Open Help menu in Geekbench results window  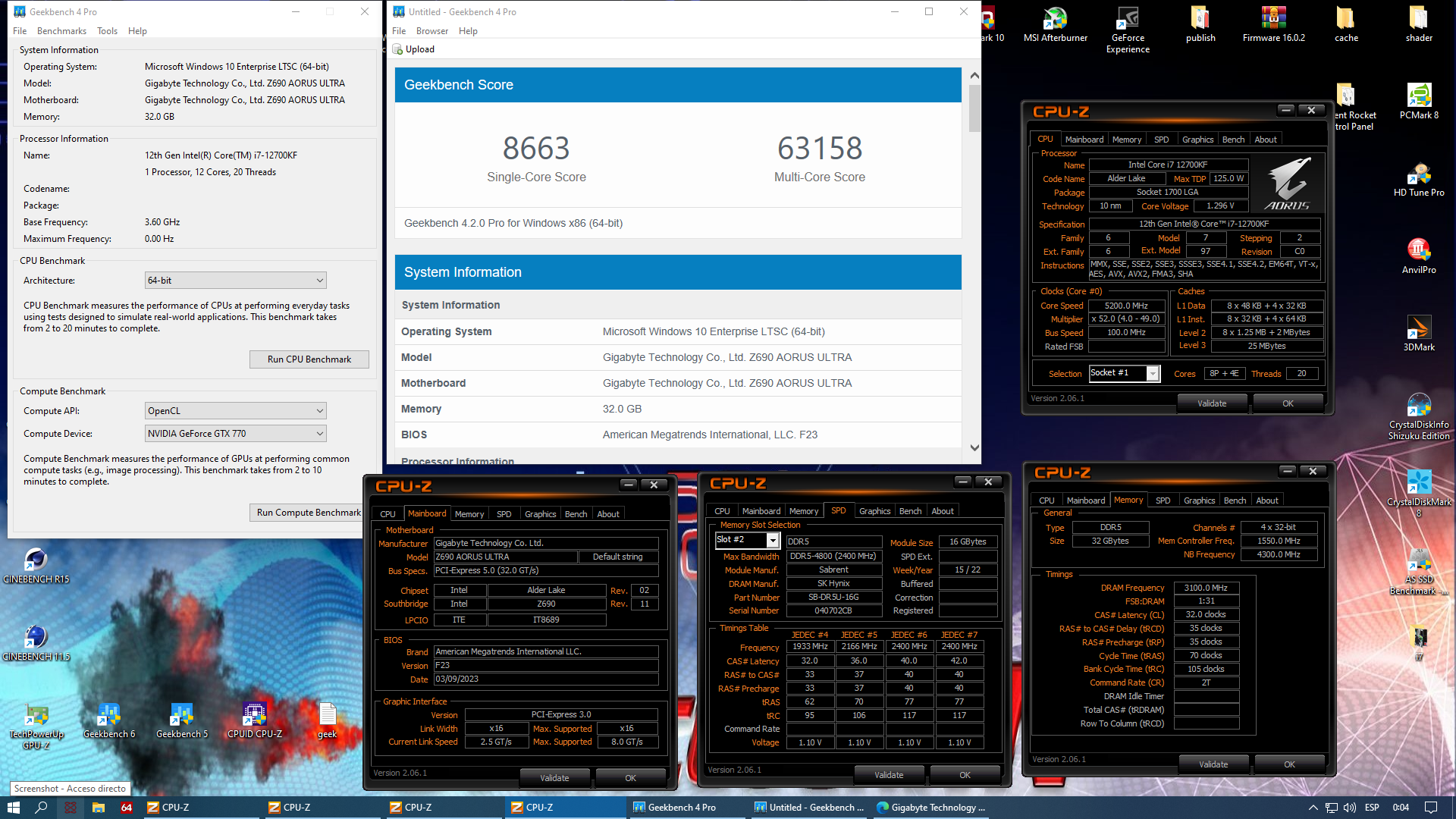click(468, 31)
